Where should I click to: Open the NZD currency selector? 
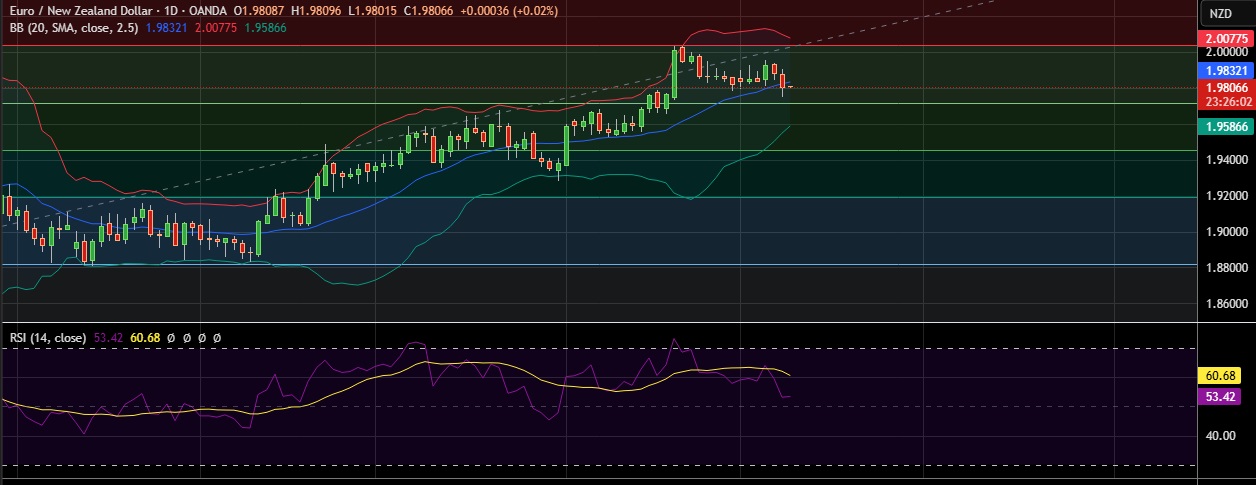coord(1220,13)
